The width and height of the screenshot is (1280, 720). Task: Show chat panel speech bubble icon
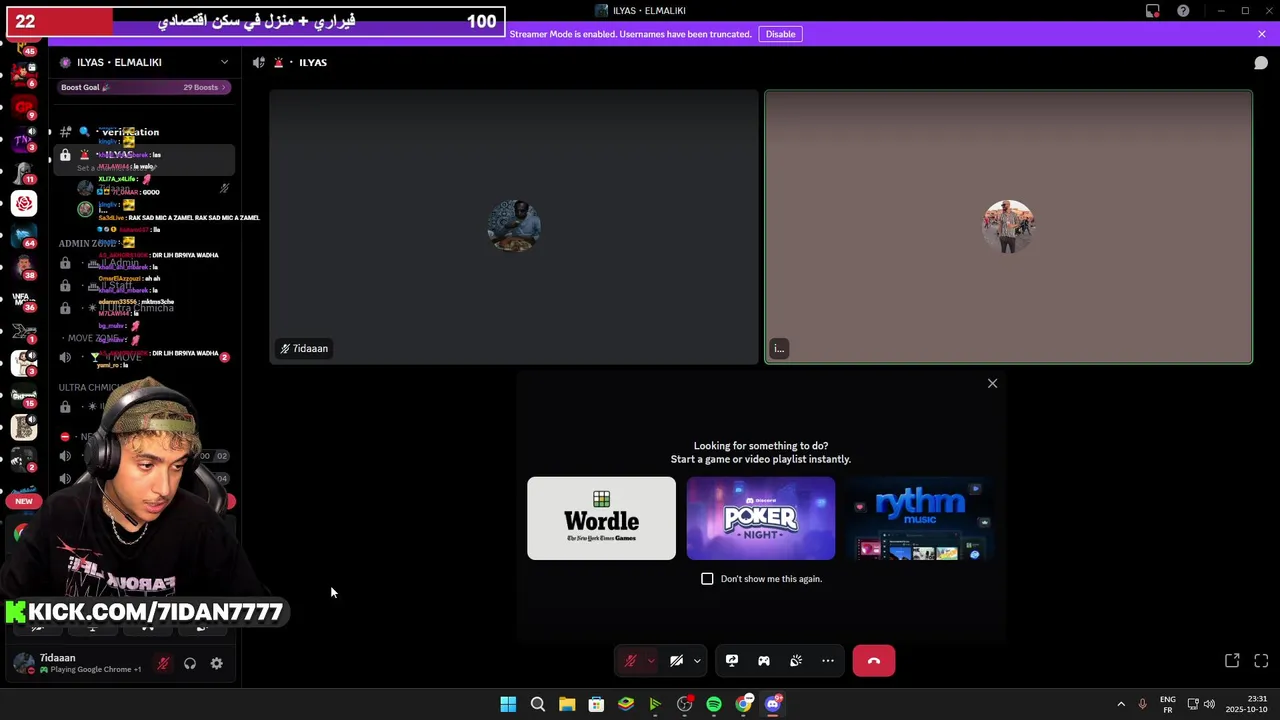(1261, 63)
